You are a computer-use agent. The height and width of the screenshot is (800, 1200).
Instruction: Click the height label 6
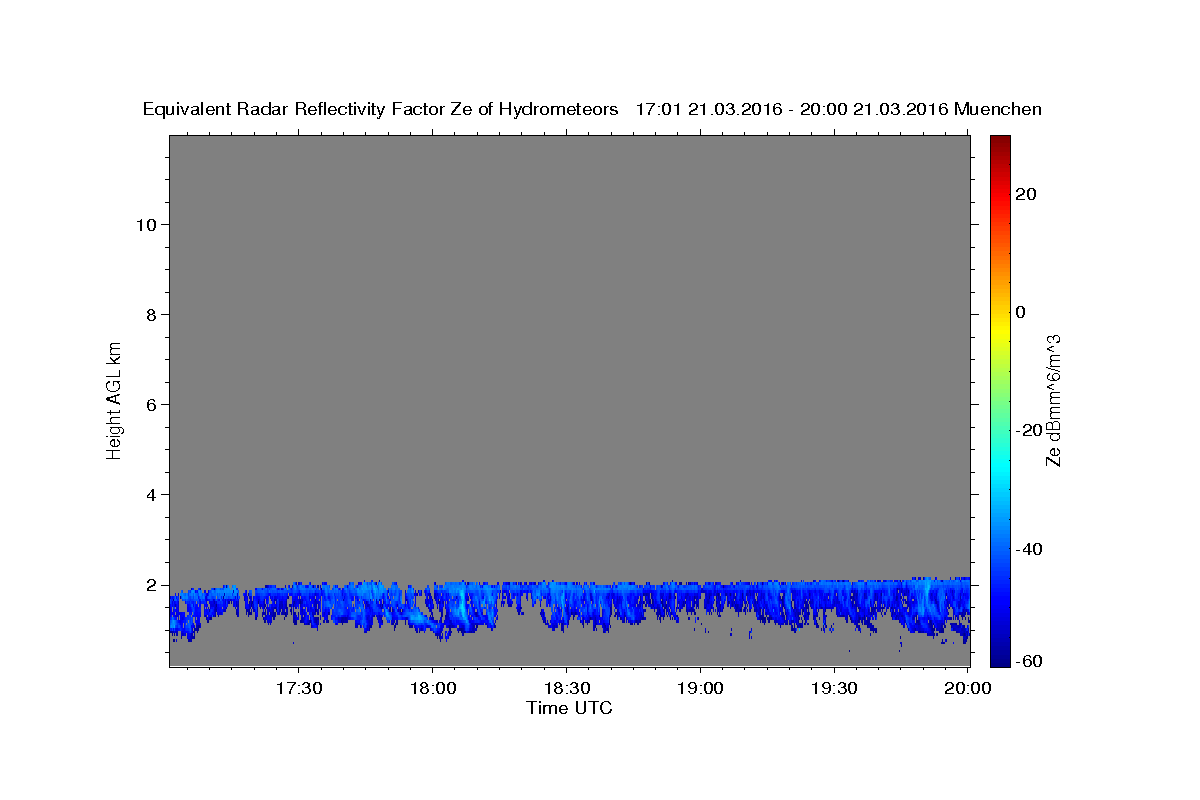click(x=152, y=404)
